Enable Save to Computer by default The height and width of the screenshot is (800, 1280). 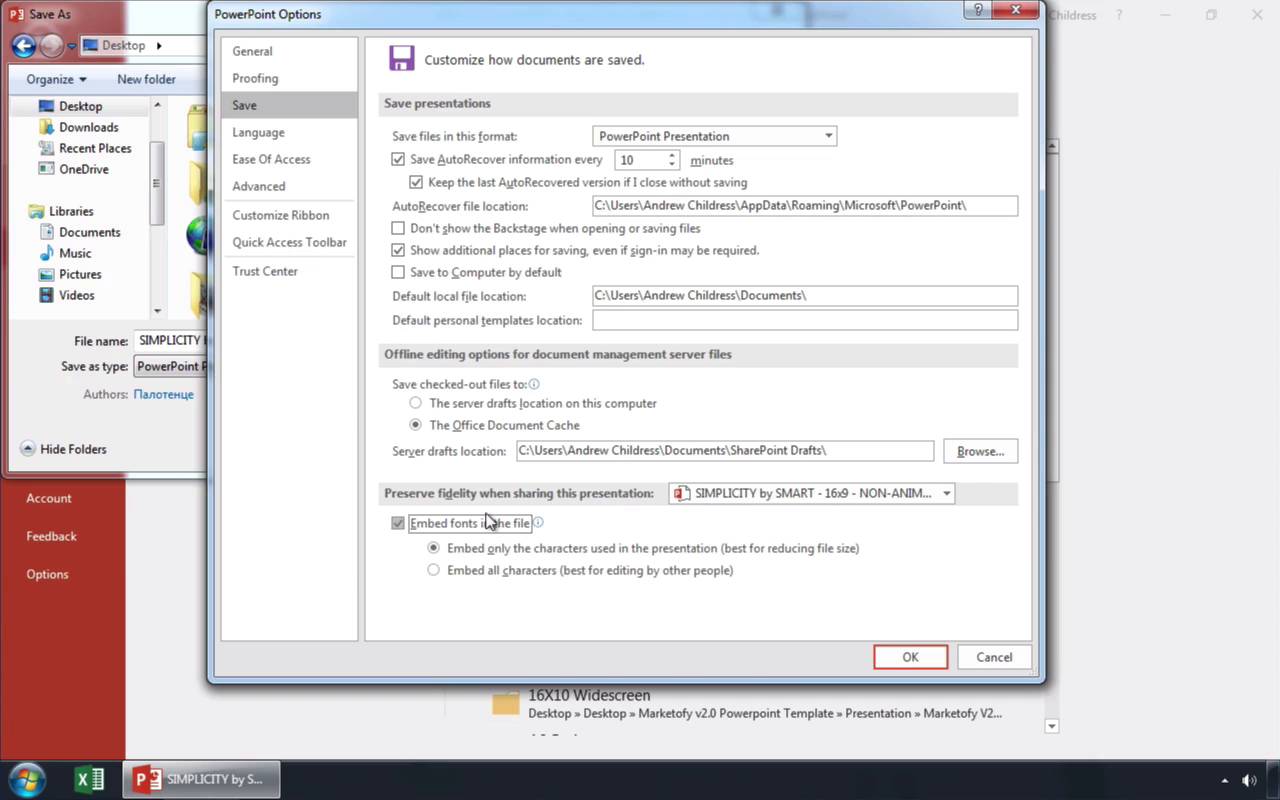[x=398, y=272]
